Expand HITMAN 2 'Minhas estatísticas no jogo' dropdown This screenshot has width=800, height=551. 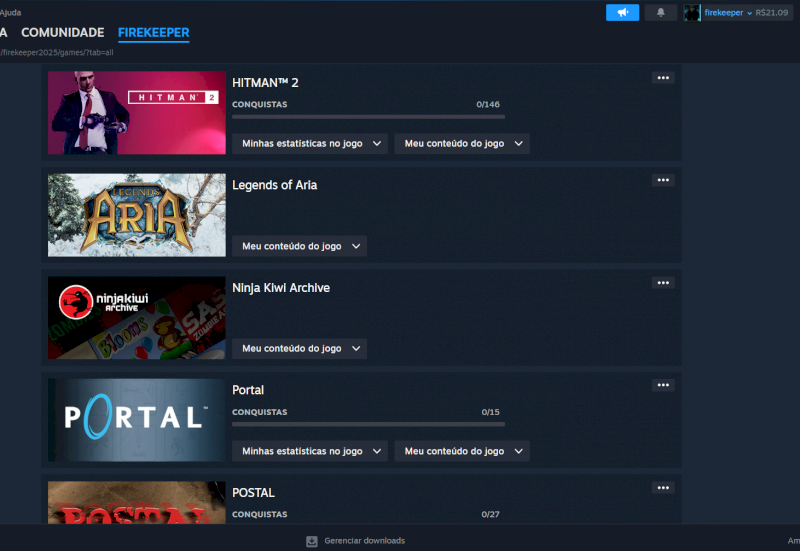pos(310,144)
